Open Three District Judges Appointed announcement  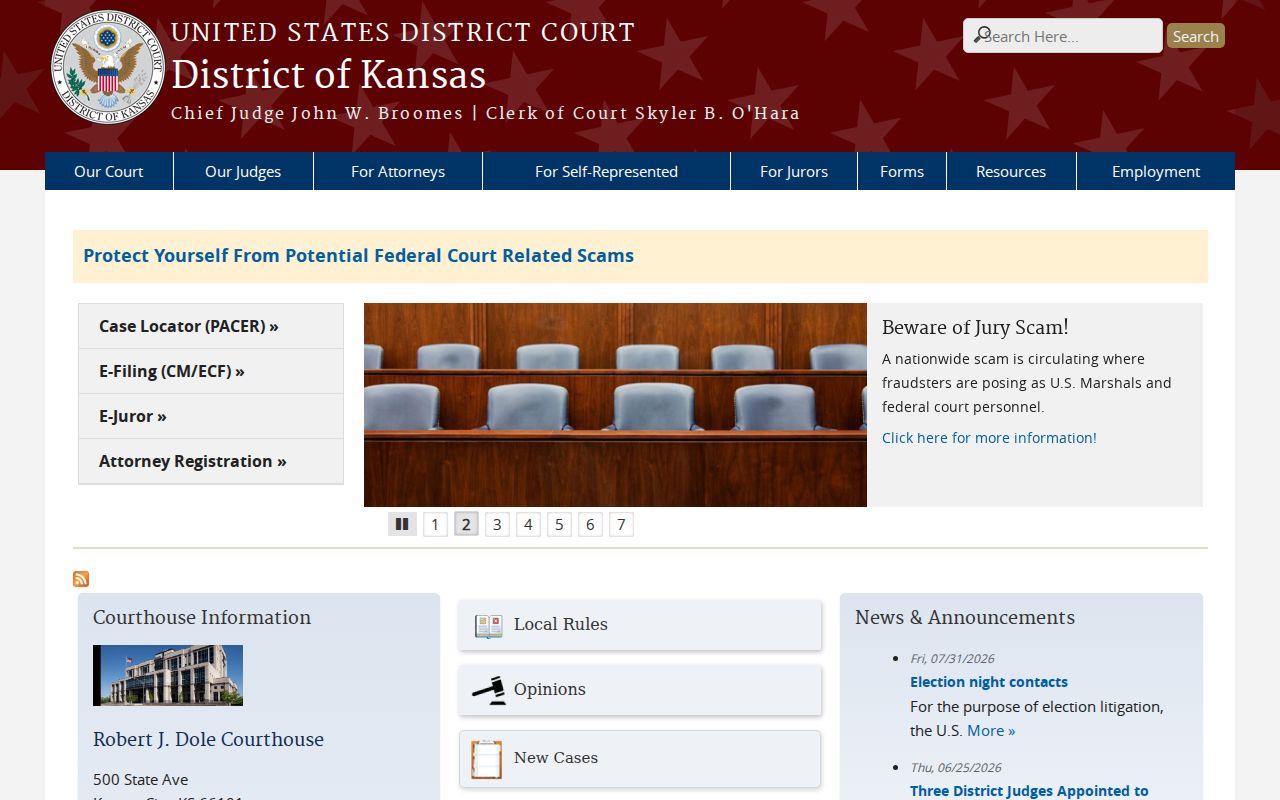click(x=1029, y=791)
